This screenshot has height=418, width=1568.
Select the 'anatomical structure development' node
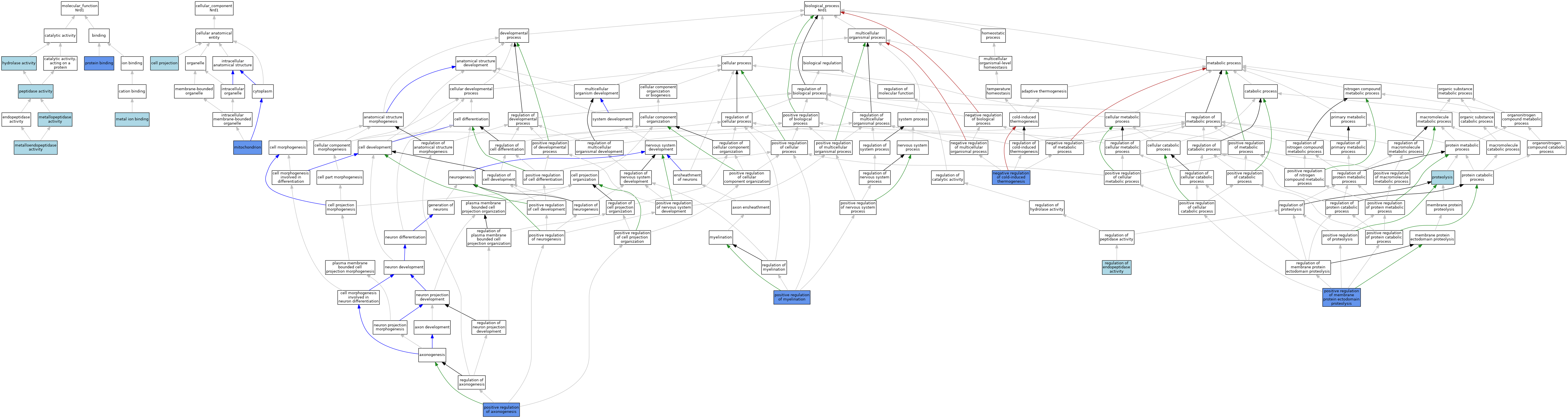(x=476, y=63)
